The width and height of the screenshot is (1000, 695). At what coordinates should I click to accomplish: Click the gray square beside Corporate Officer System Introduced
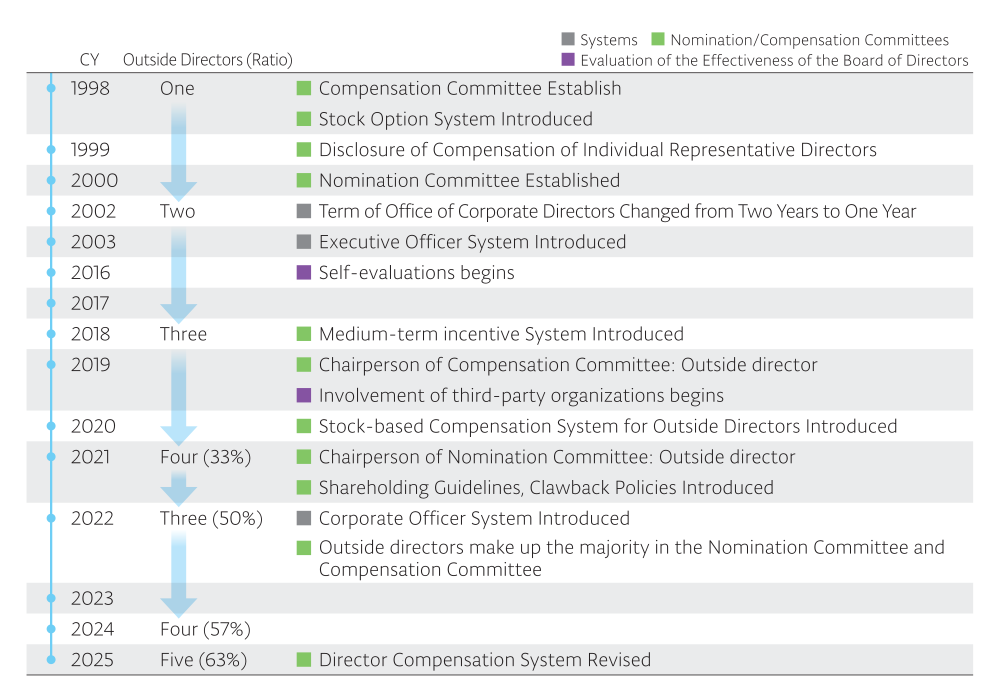pos(304,518)
